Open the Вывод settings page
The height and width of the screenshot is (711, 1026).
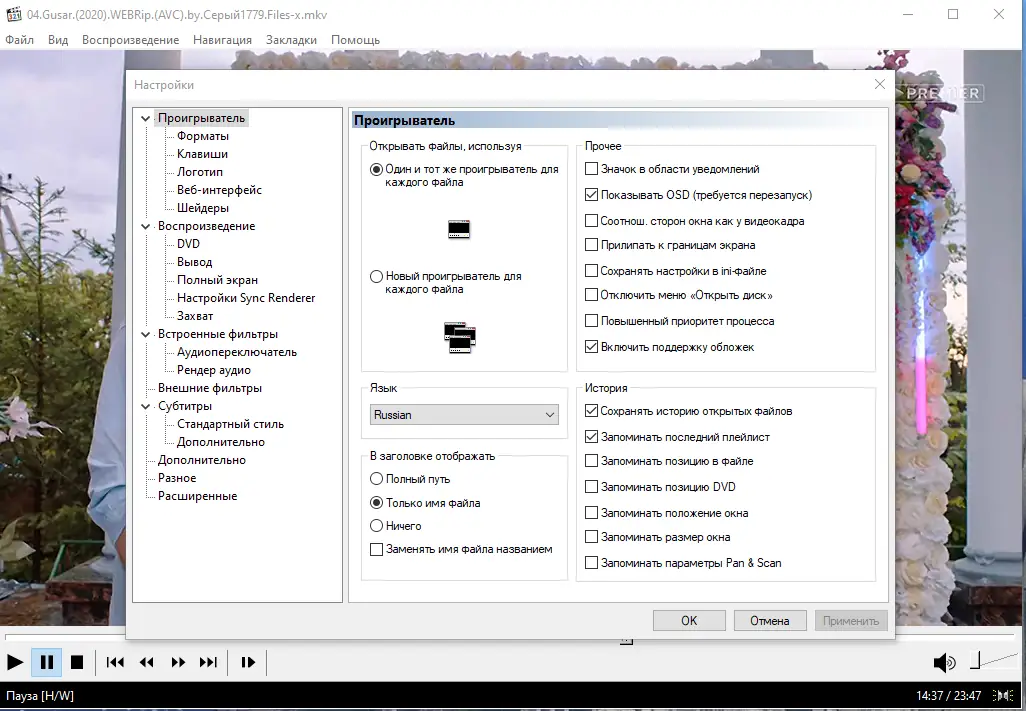194,262
